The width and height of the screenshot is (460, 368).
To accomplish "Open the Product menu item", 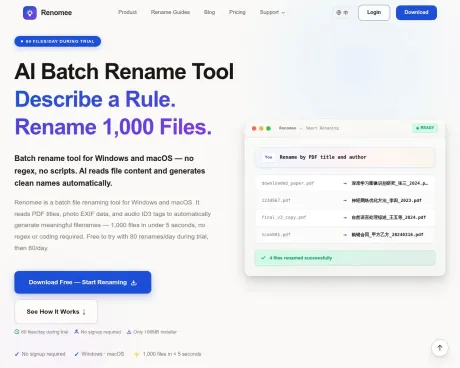I will 127,12.
